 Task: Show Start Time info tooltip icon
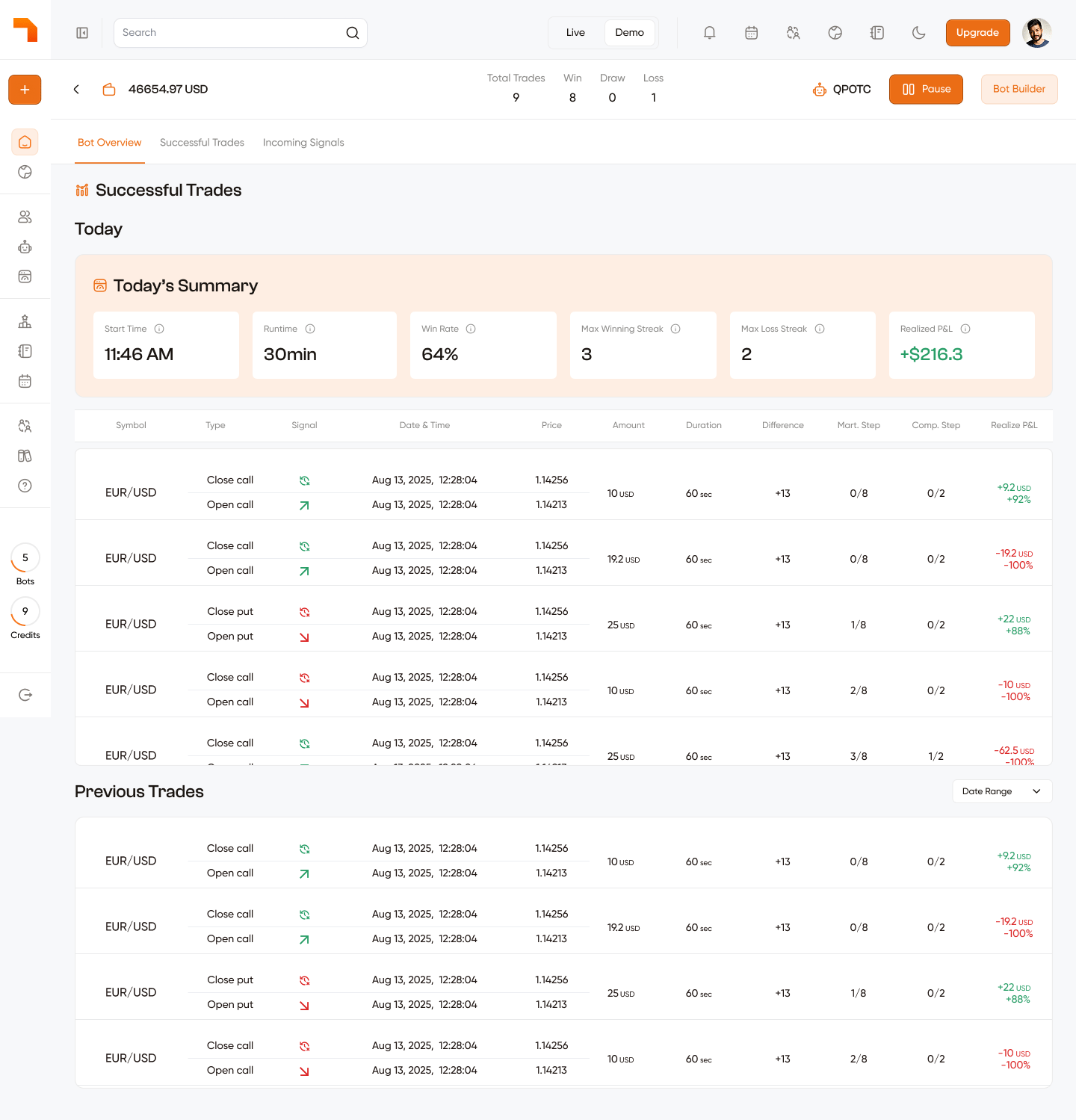coord(159,329)
